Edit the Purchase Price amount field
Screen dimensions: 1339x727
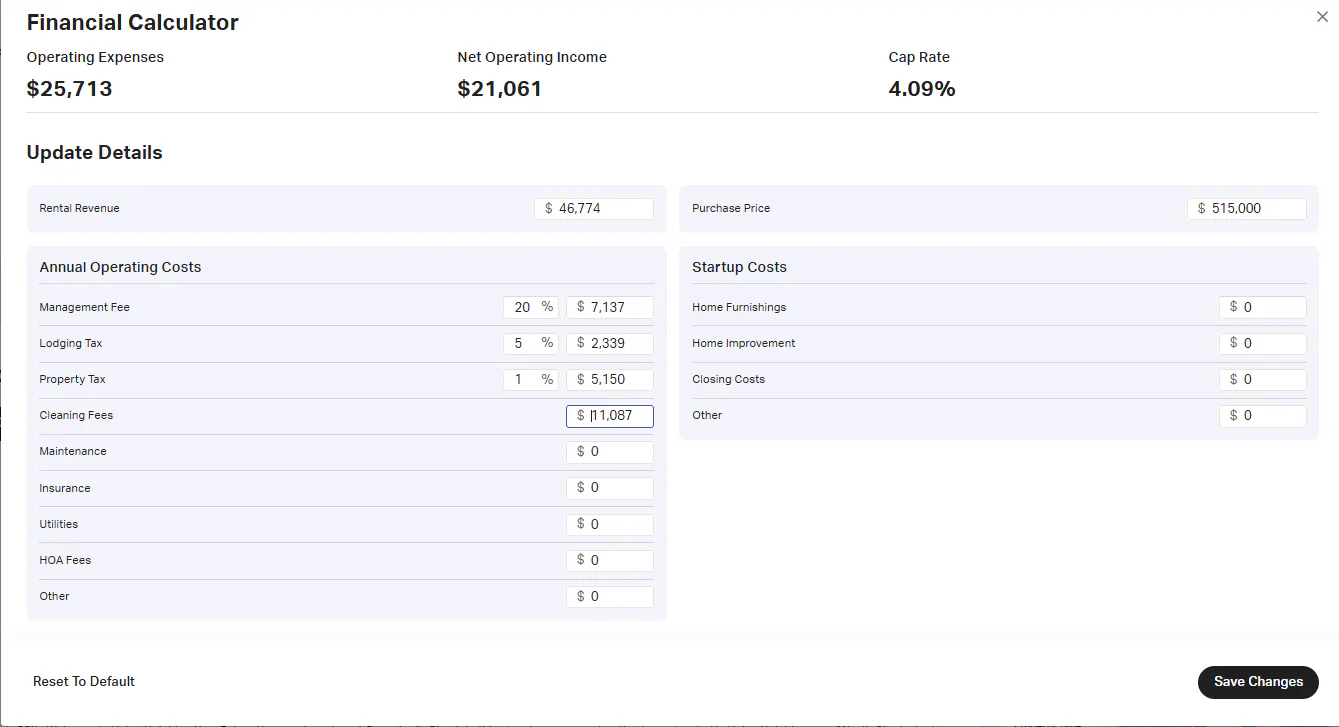point(1246,209)
